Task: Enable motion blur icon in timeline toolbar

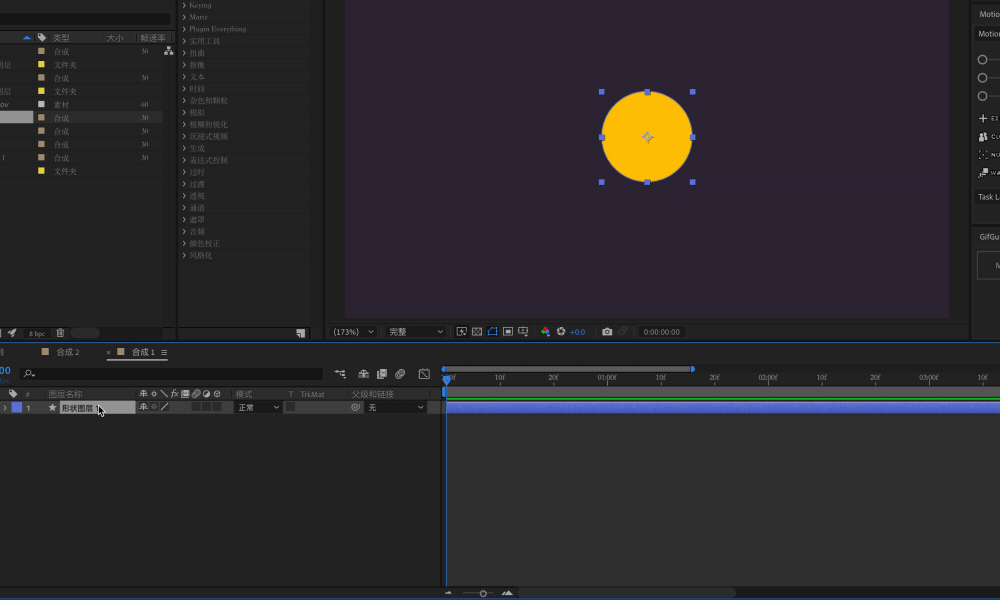Action: [400, 374]
